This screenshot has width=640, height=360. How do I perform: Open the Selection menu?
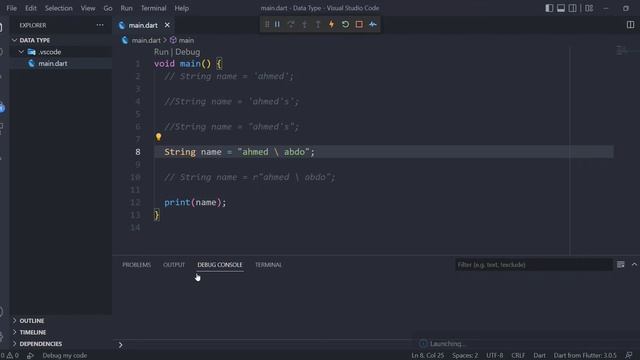point(58,8)
